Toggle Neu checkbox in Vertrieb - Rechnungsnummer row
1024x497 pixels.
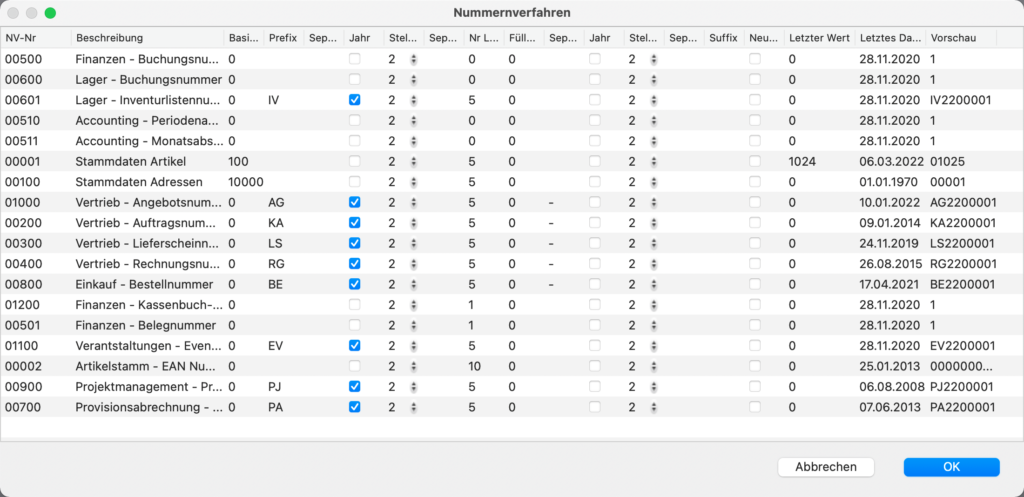point(755,263)
